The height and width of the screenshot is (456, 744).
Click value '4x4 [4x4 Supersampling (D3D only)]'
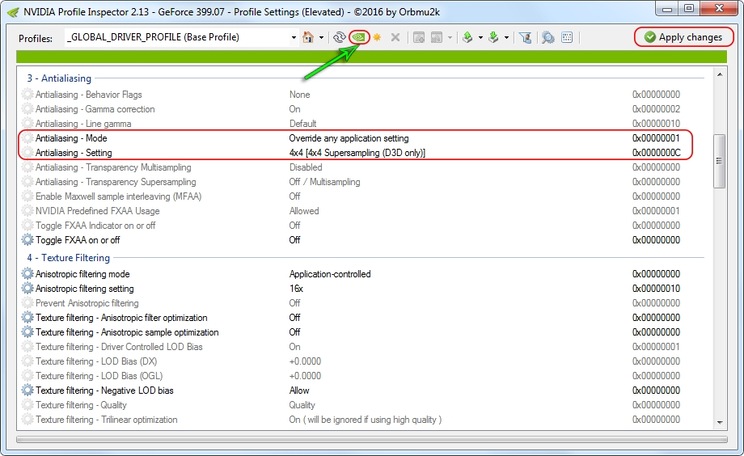pyautogui.click(x=357, y=153)
